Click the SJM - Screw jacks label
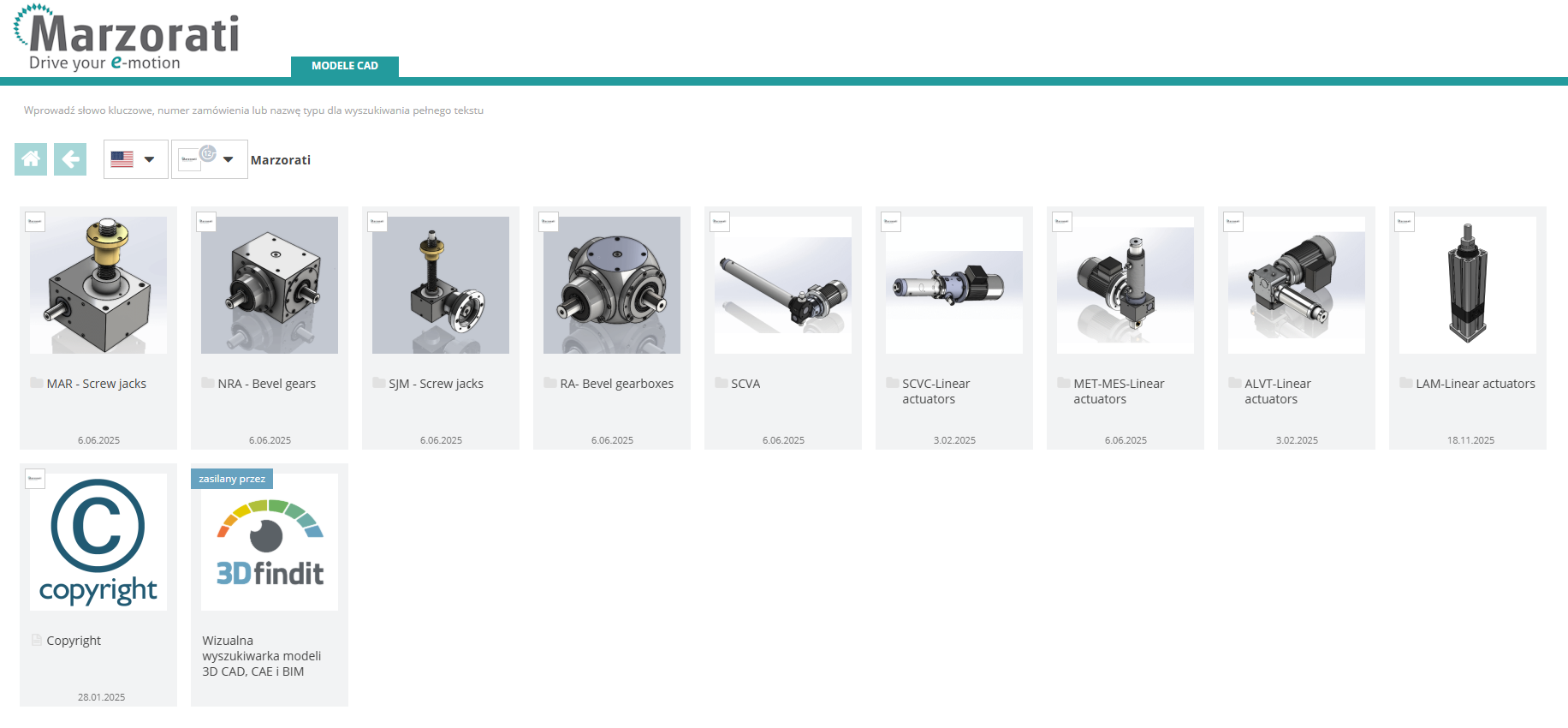This screenshot has width=1568, height=728. pos(437,384)
